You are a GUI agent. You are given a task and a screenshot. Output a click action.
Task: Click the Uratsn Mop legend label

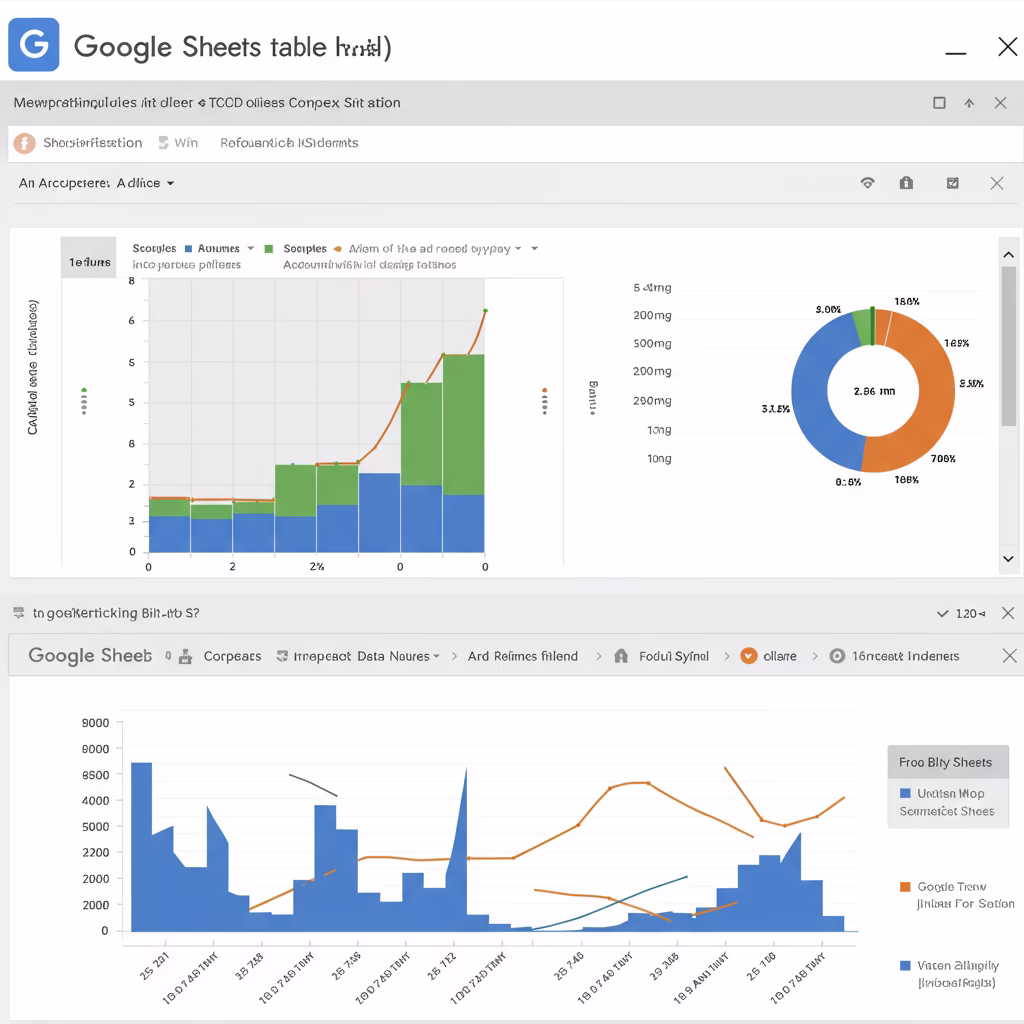click(x=950, y=793)
